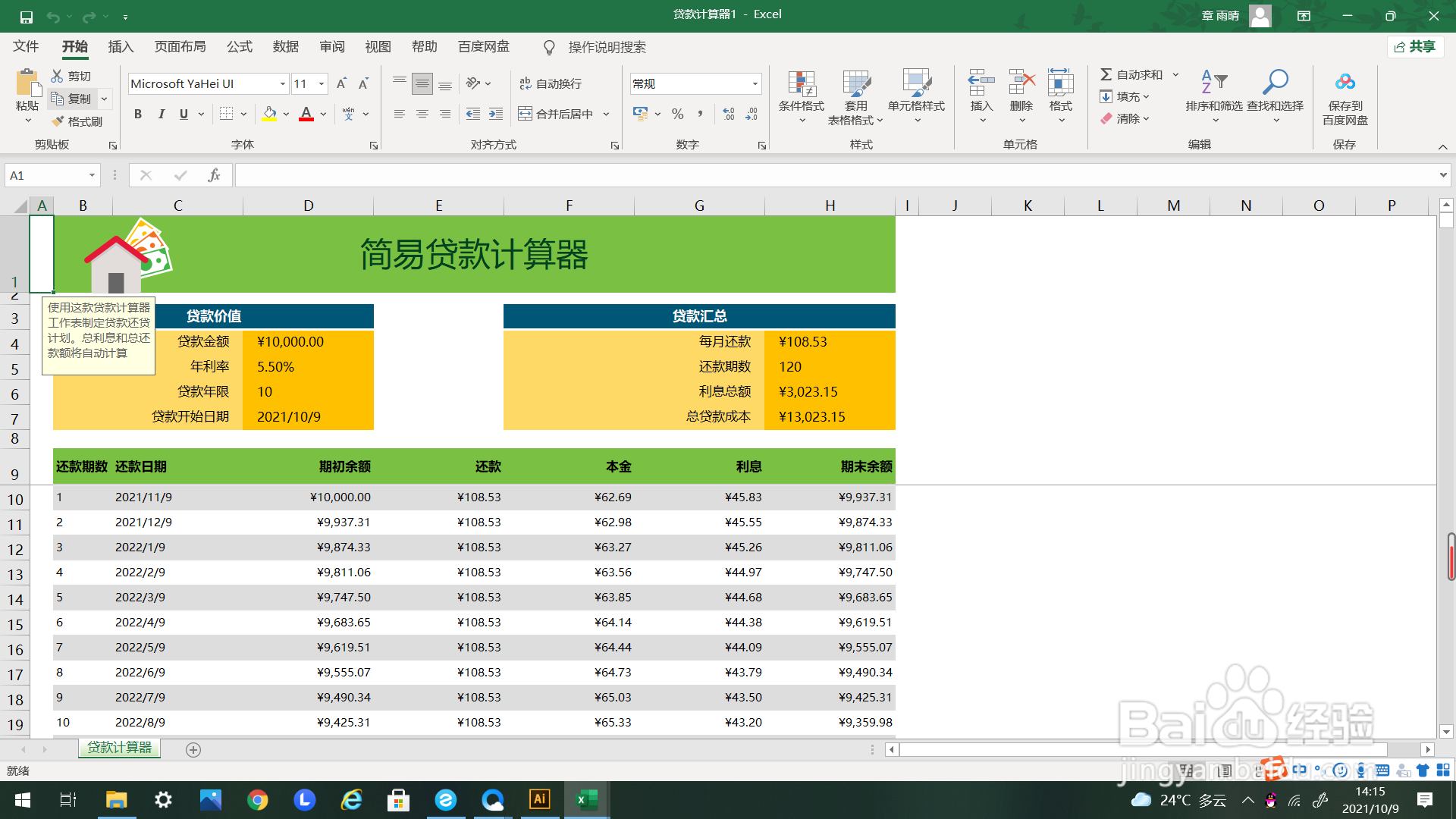
Task: Click the increase font size icon
Action: pyautogui.click(x=341, y=83)
